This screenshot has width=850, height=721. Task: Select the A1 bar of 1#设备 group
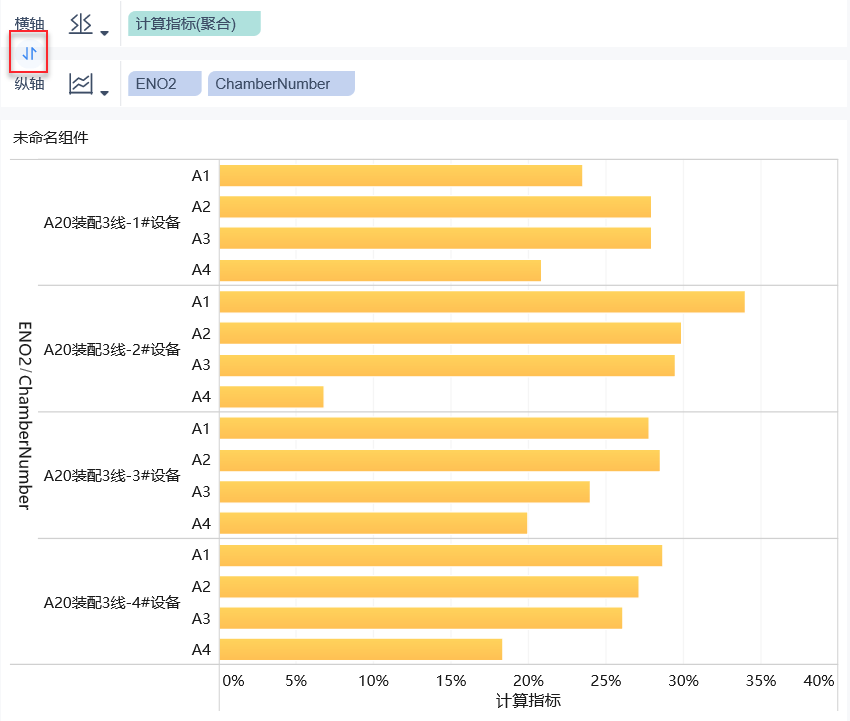400,176
